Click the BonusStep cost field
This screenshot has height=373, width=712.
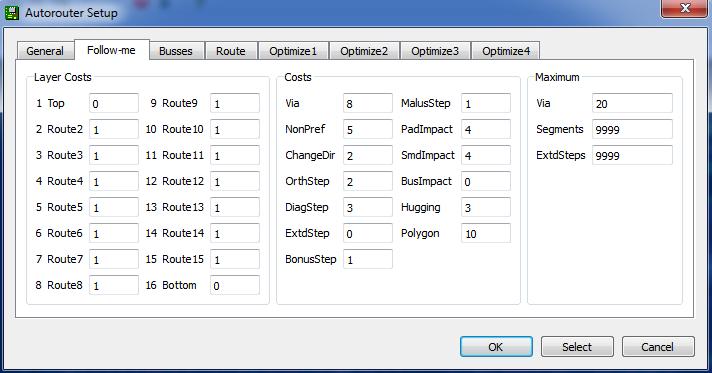pos(368,259)
